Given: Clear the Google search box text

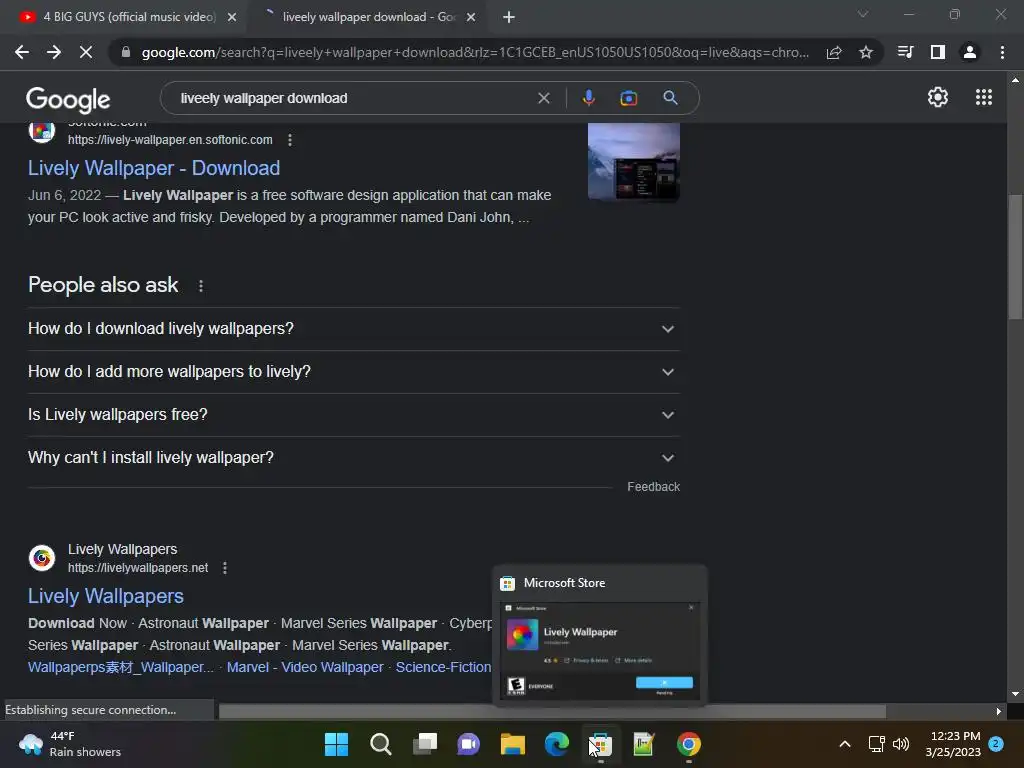Looking at the screenshot, I should pyautogui.click(x=543, y=98).
